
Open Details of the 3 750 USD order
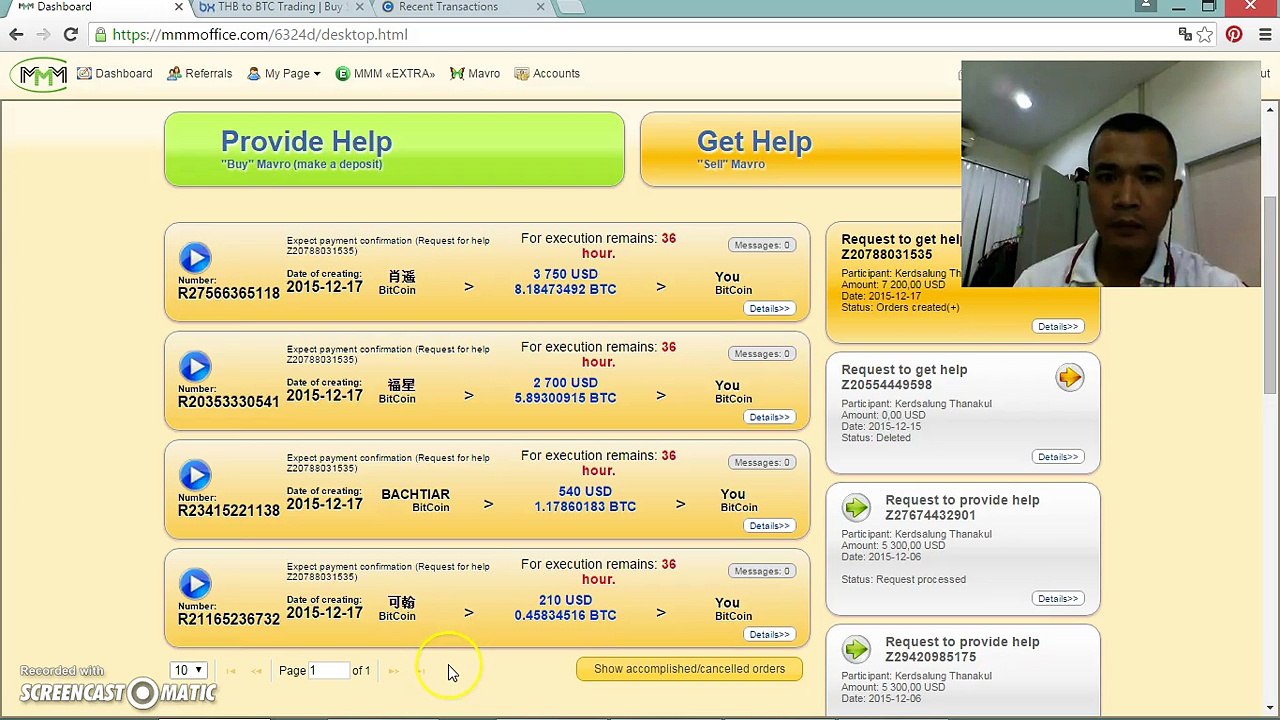tap(769, 308)
